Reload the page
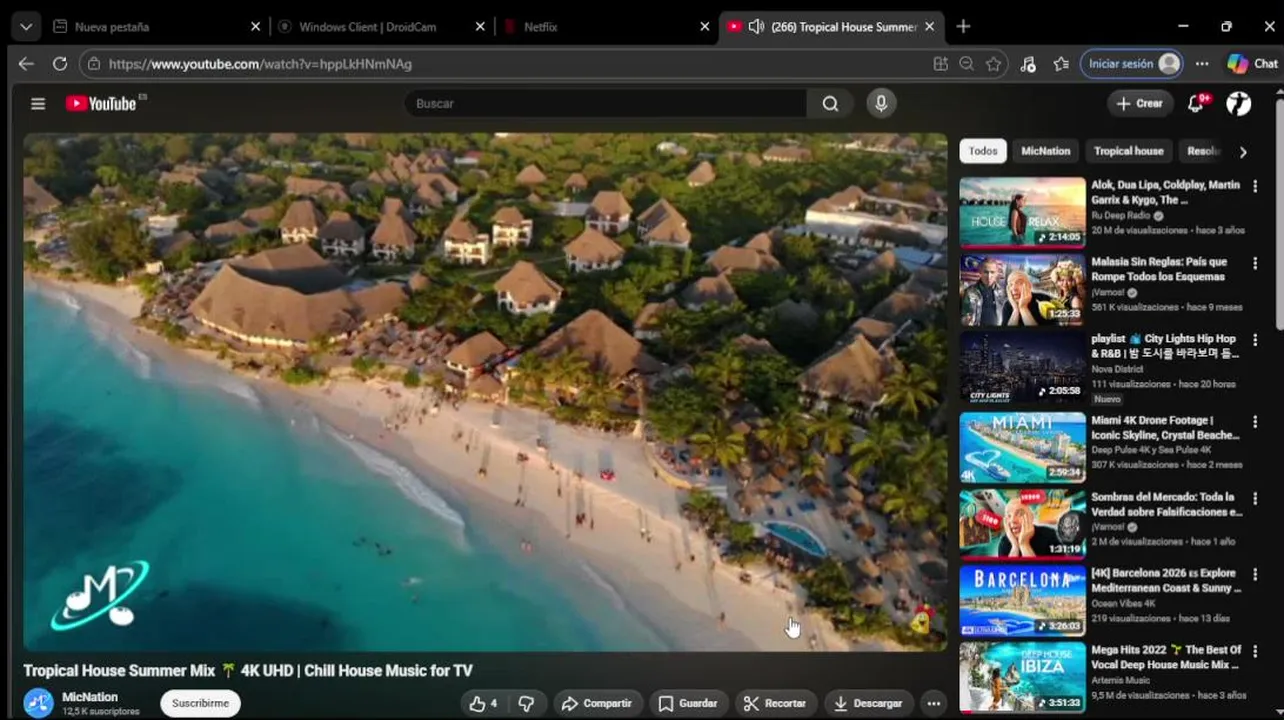This screenshot has height=720, width=1284. [x=60, y=64]
